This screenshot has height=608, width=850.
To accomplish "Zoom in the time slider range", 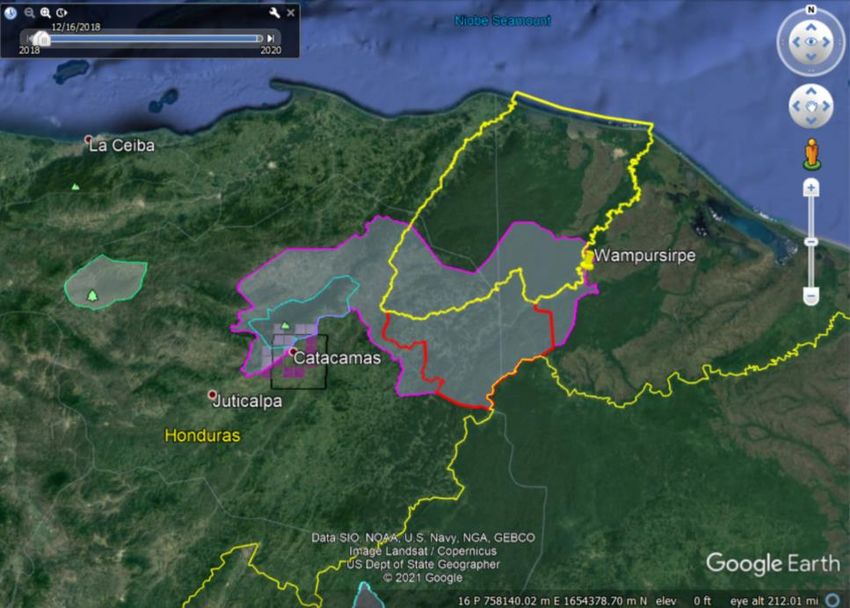I will coord(45,12).
